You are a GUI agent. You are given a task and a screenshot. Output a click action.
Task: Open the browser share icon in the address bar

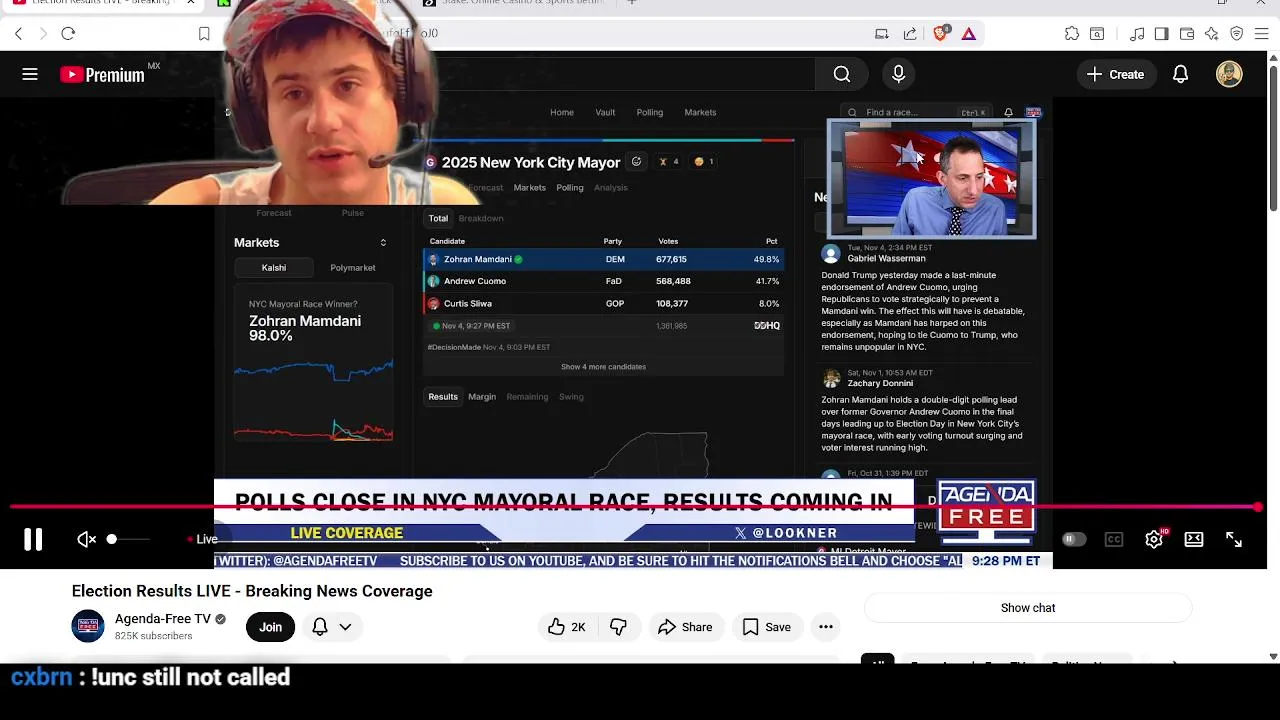(x=910, y=34)
